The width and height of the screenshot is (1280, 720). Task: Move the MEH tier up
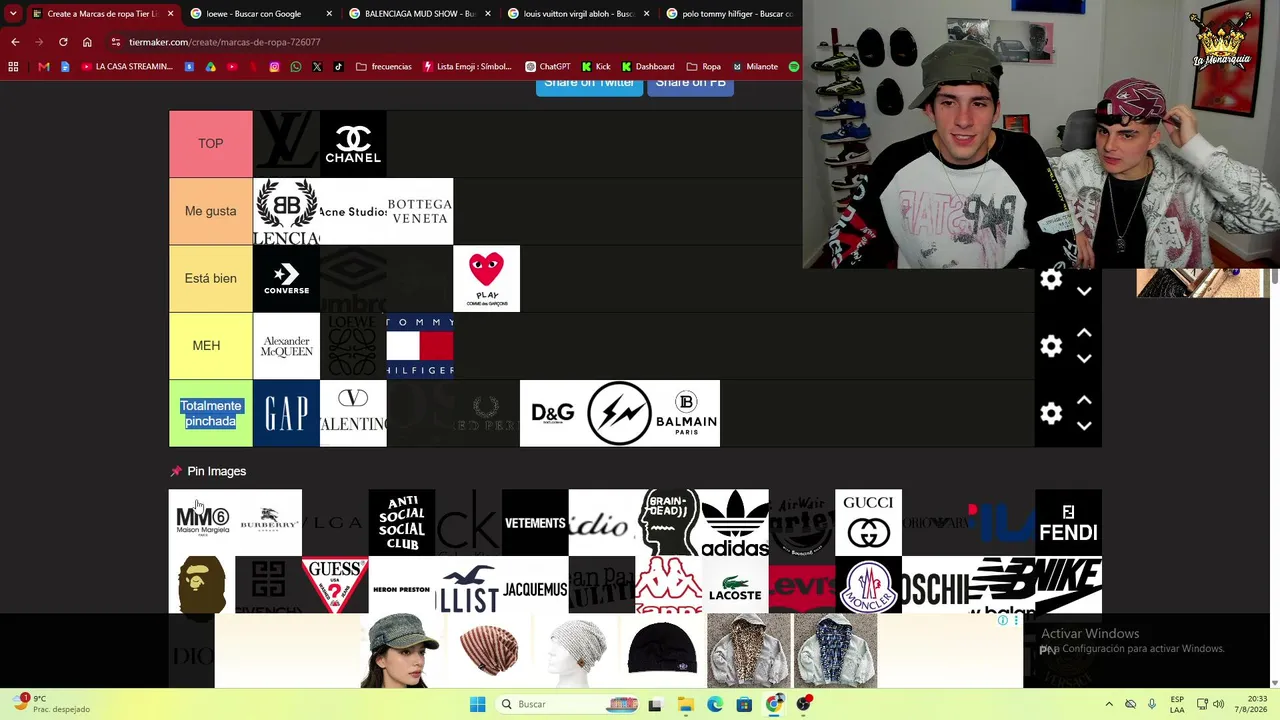pos(1084,333)
